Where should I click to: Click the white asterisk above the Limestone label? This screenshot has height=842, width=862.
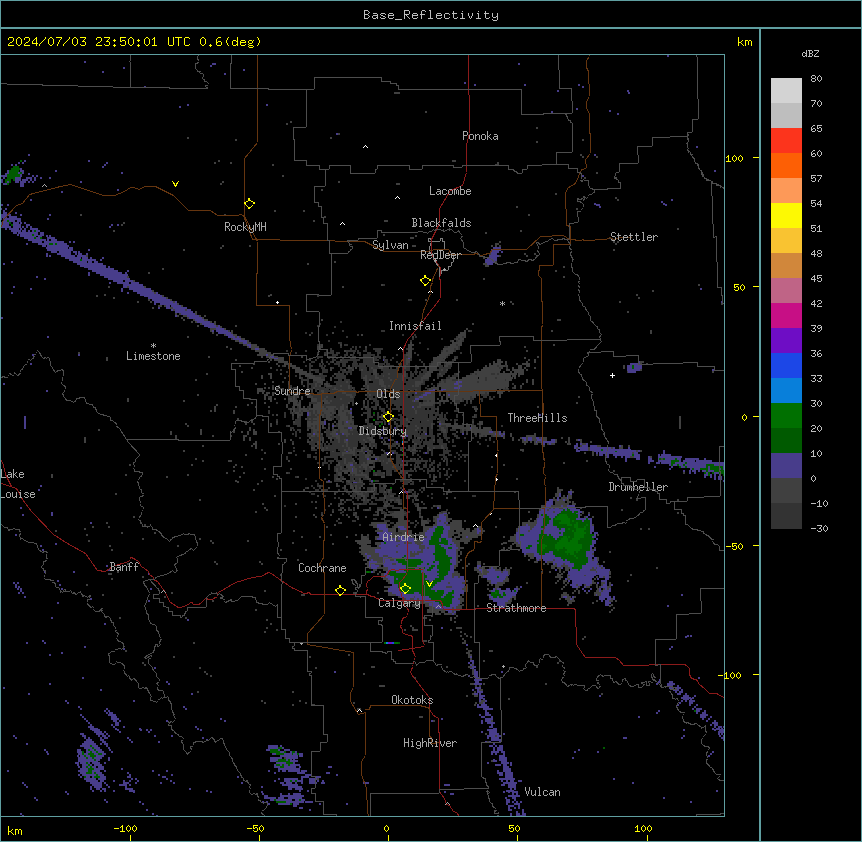pyautogui.click(x=153, y=346)
